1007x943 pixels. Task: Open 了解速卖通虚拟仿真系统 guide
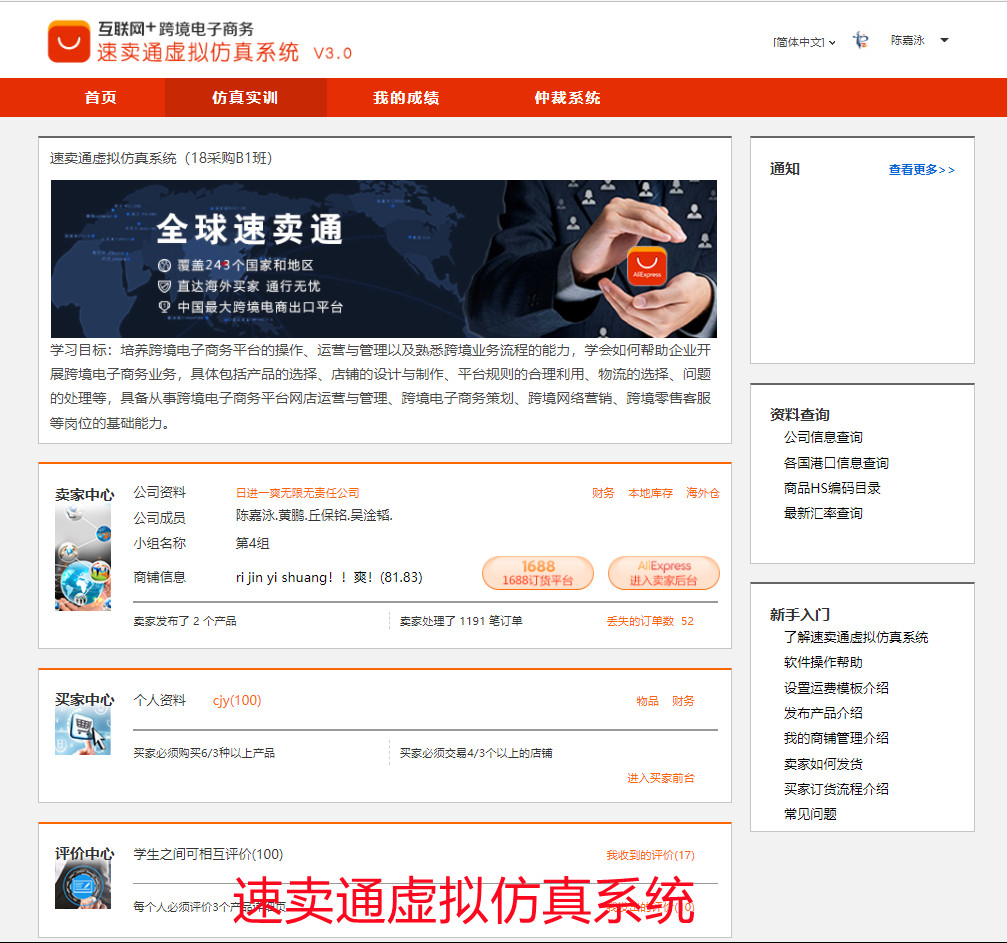coord(855,637)
